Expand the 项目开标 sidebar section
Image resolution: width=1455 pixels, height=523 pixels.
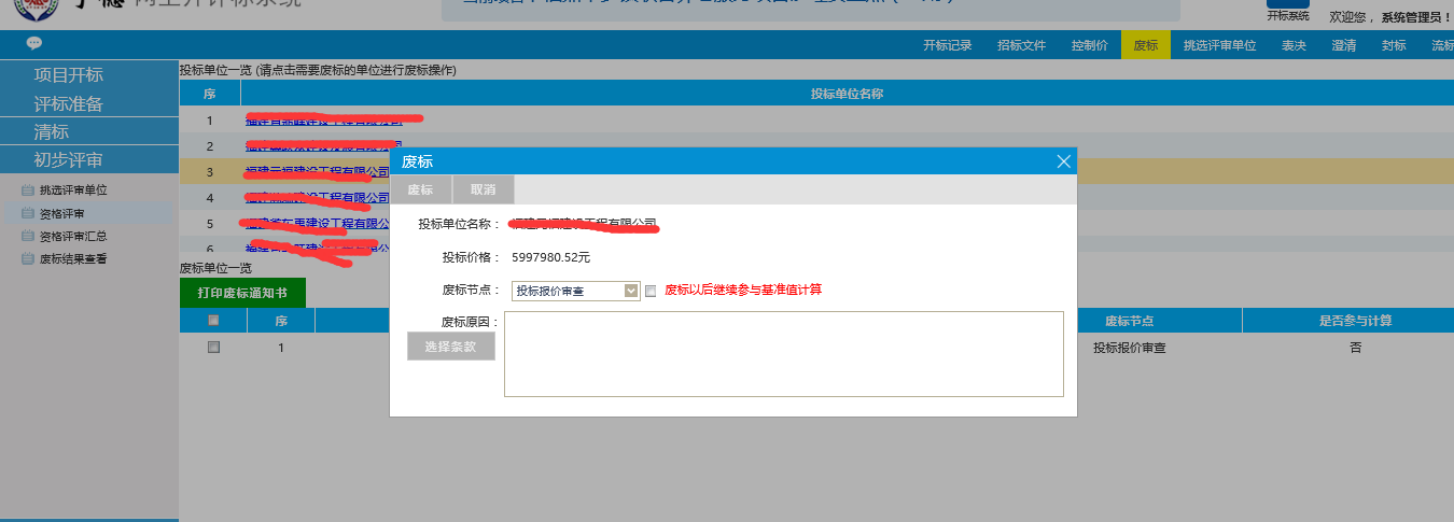coord(68,75)
